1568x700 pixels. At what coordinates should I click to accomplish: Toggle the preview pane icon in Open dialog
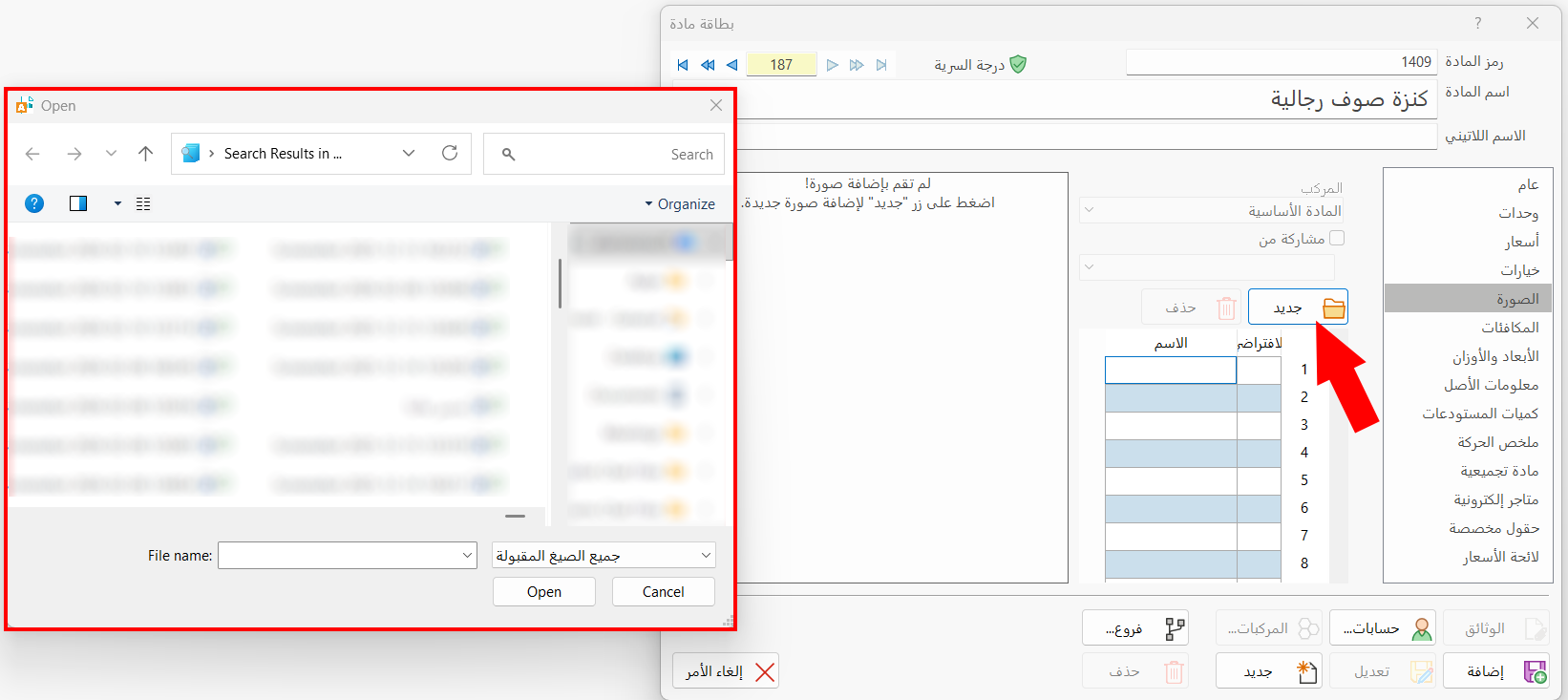78,203
